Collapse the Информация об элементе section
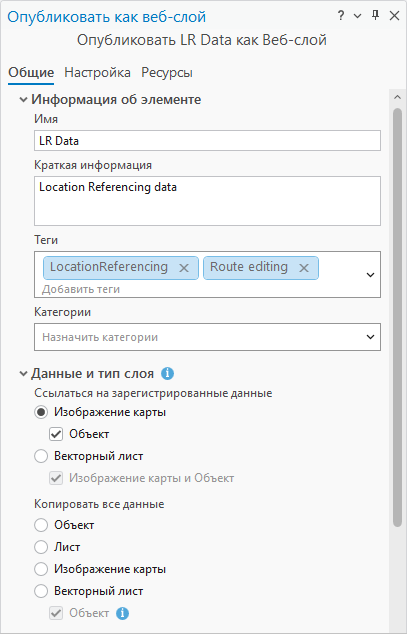The image size is (407, 634). click(x=24, y=99)
